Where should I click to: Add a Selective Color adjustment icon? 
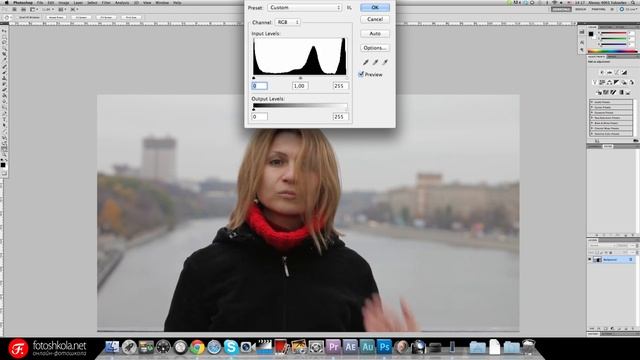[628, 92]
